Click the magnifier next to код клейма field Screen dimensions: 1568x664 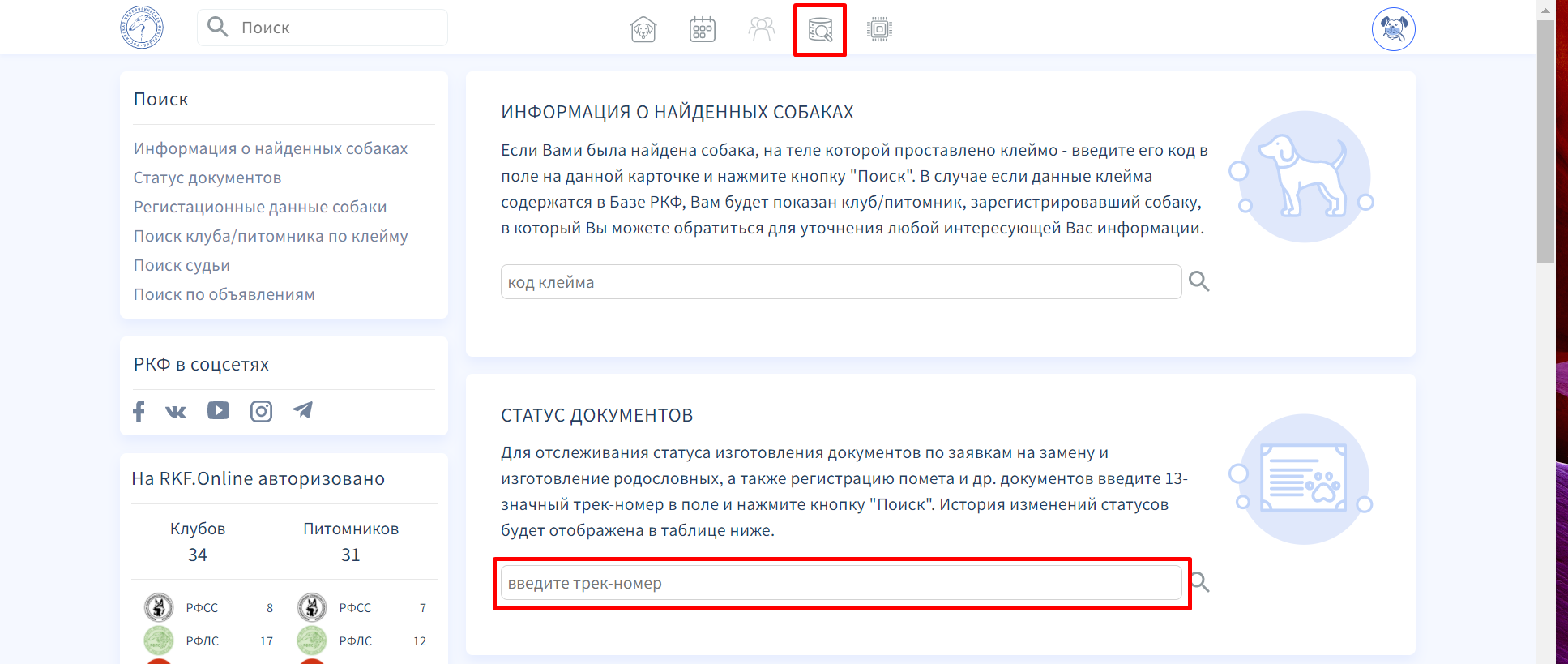pyautogui.click(x=1199, y=281)
